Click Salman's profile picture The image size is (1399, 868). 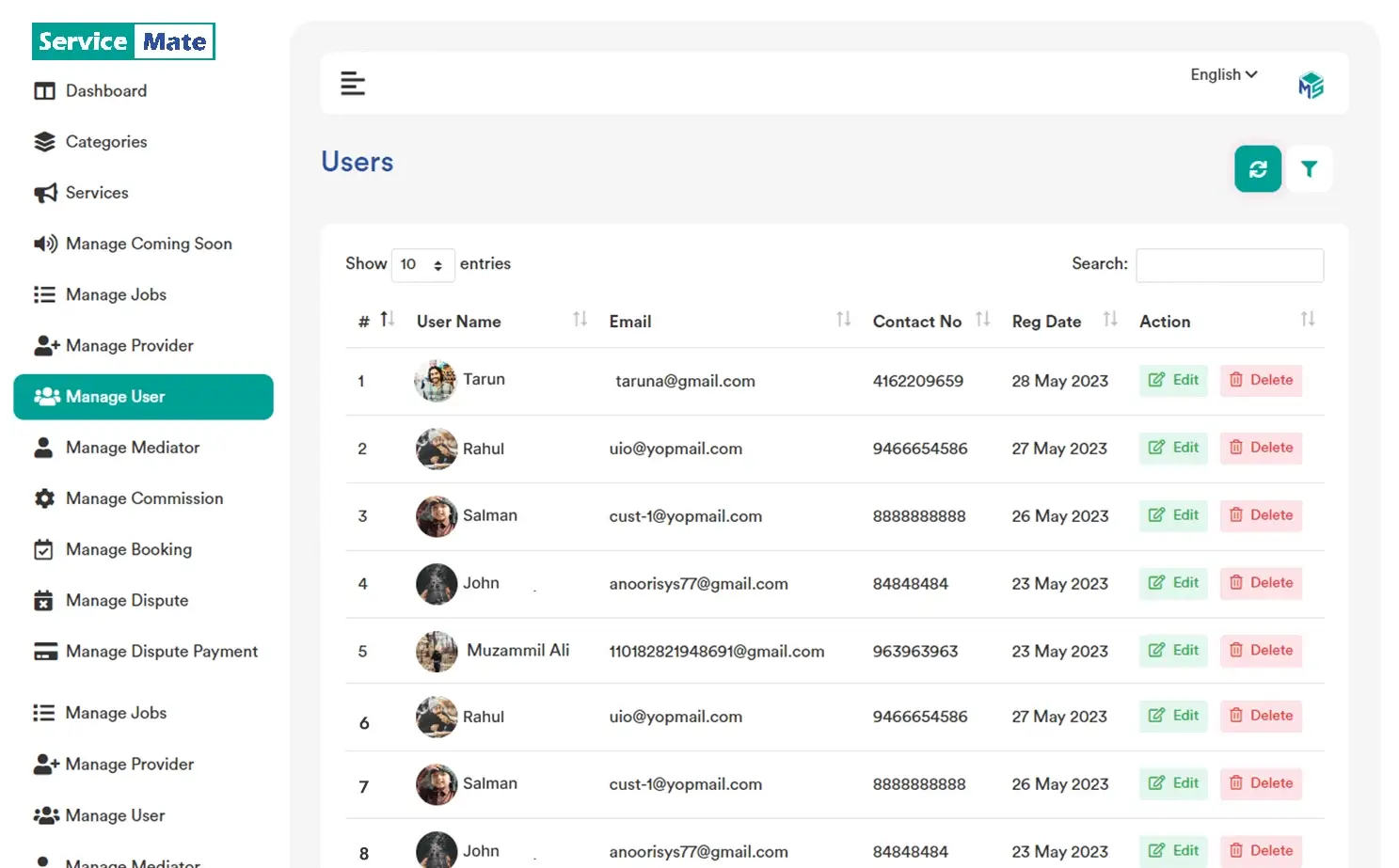[x=436, y=516]
